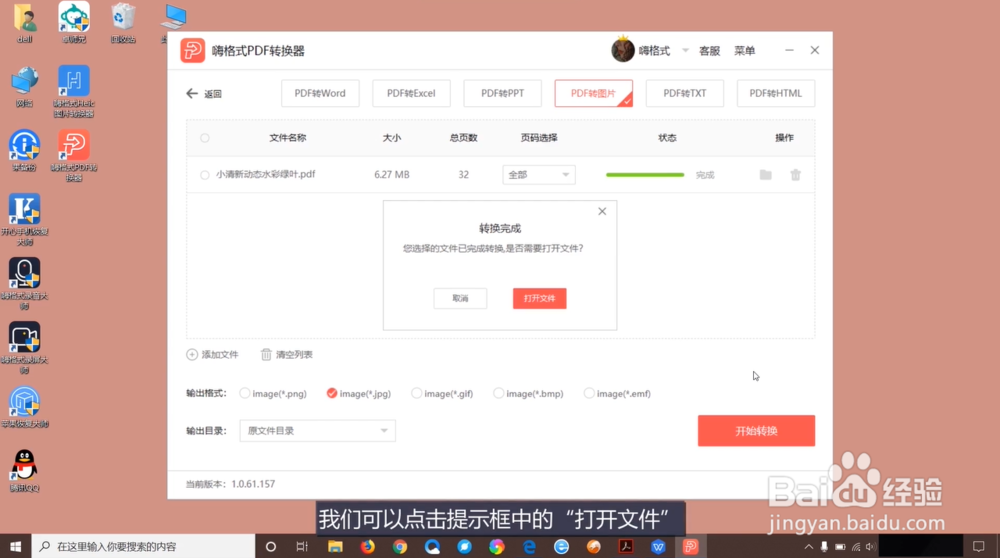Click the 小清新动态水彩绿叶.pdf file name

click(x=265, y=174)
